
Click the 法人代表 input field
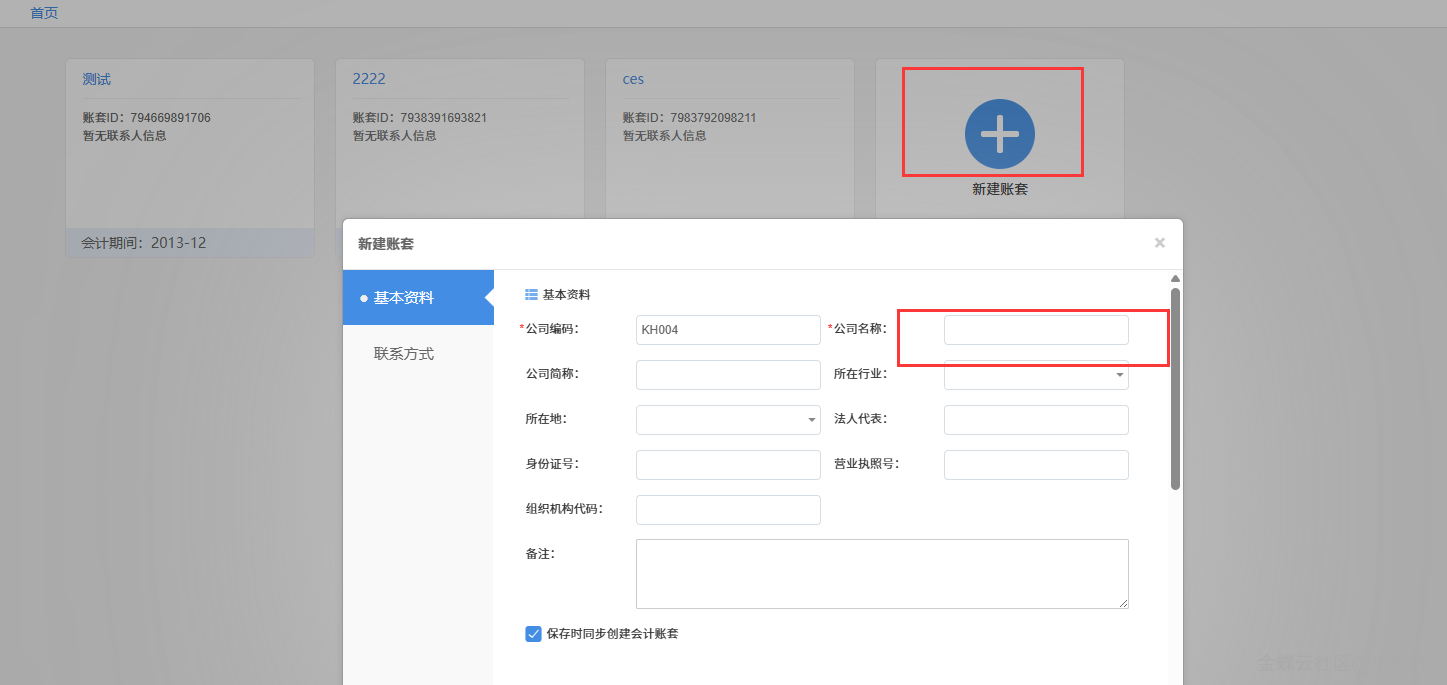coord(1036,420)
